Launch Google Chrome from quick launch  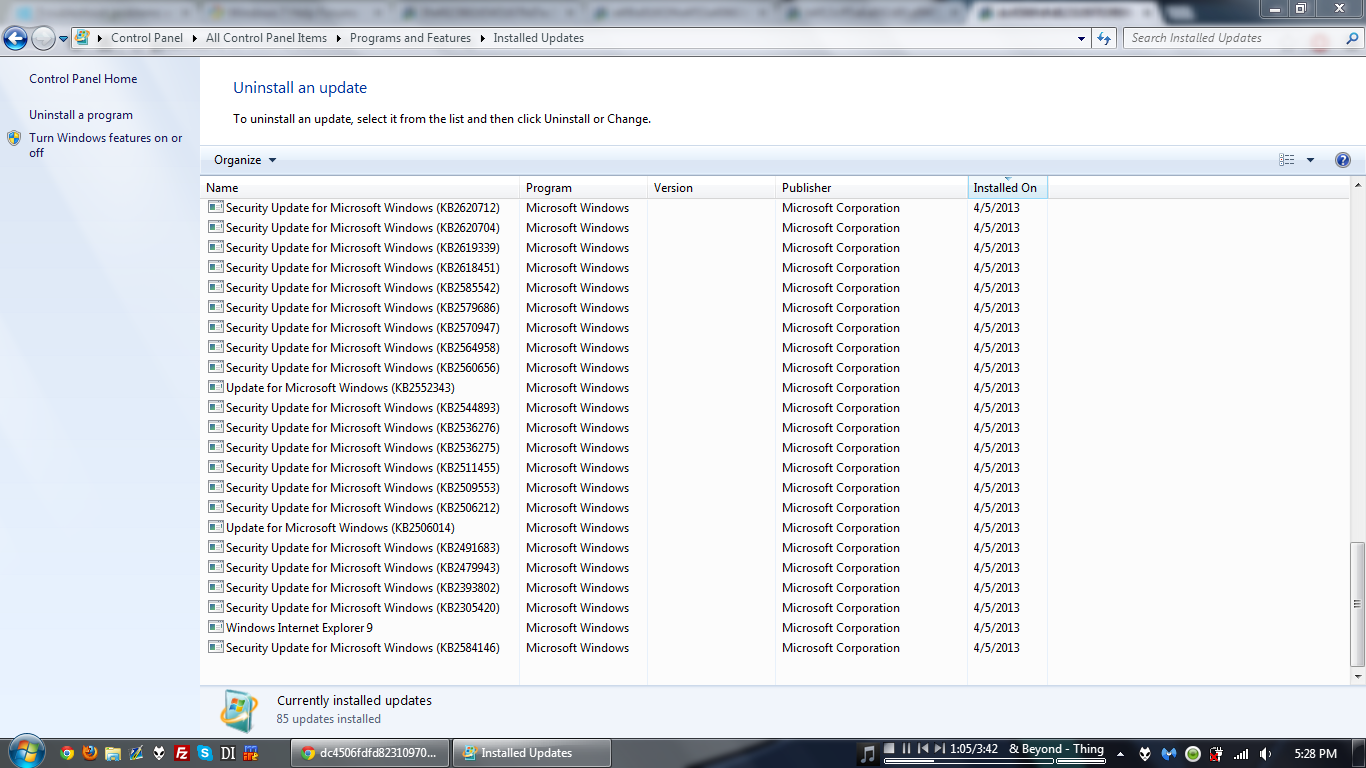click(67, 753)
